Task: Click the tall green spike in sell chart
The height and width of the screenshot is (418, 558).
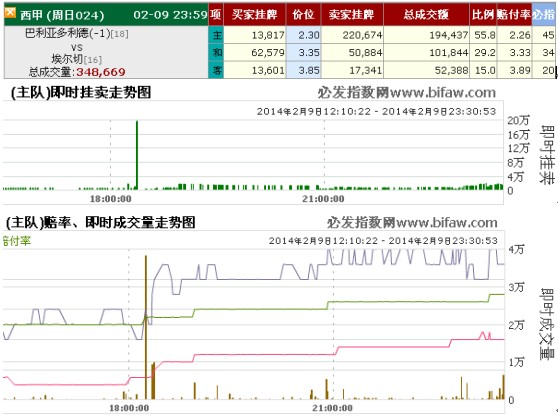Action: pos(137,155)
